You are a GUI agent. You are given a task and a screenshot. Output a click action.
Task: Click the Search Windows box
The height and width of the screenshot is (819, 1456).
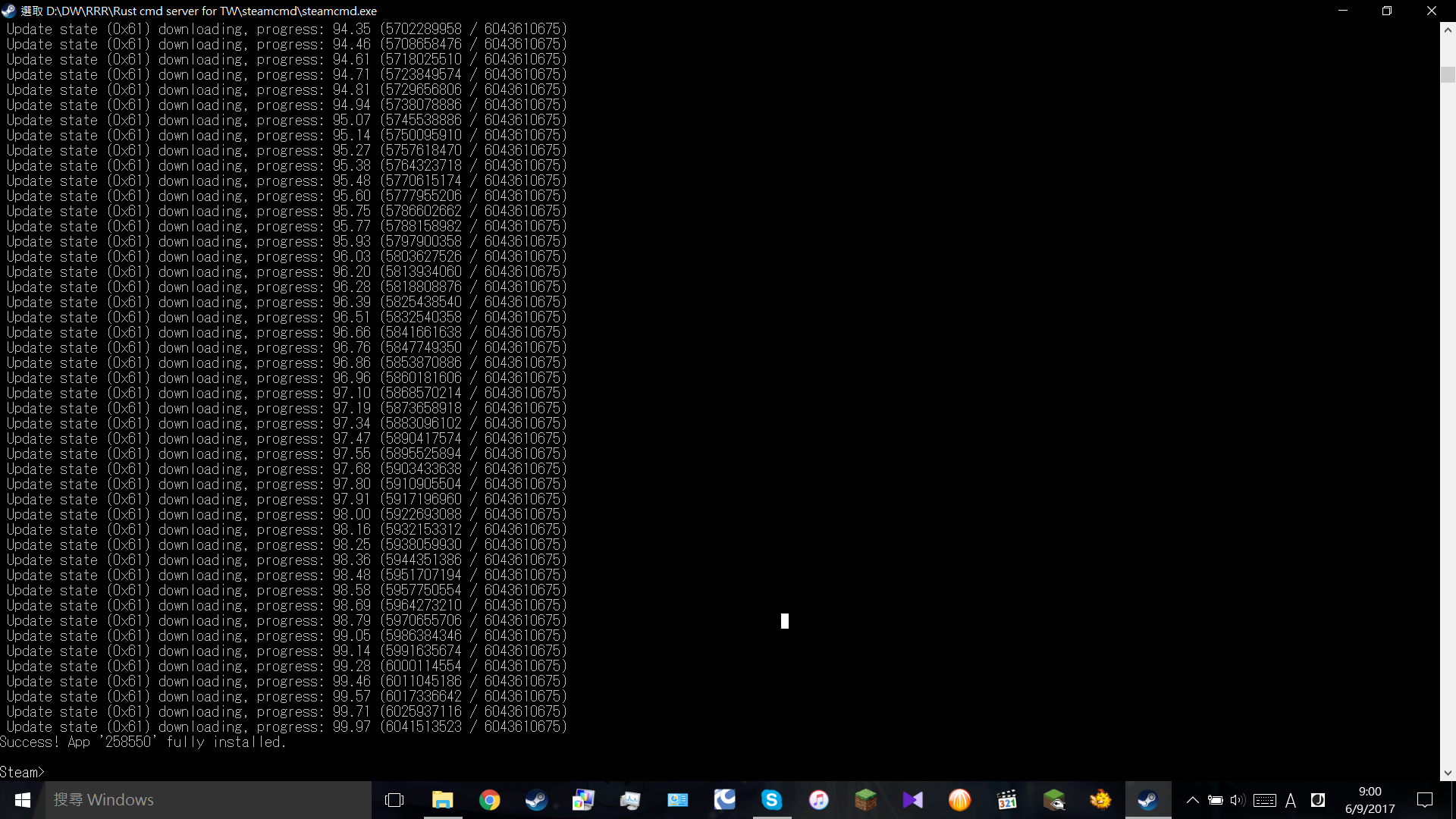click(x=209, y=800)
